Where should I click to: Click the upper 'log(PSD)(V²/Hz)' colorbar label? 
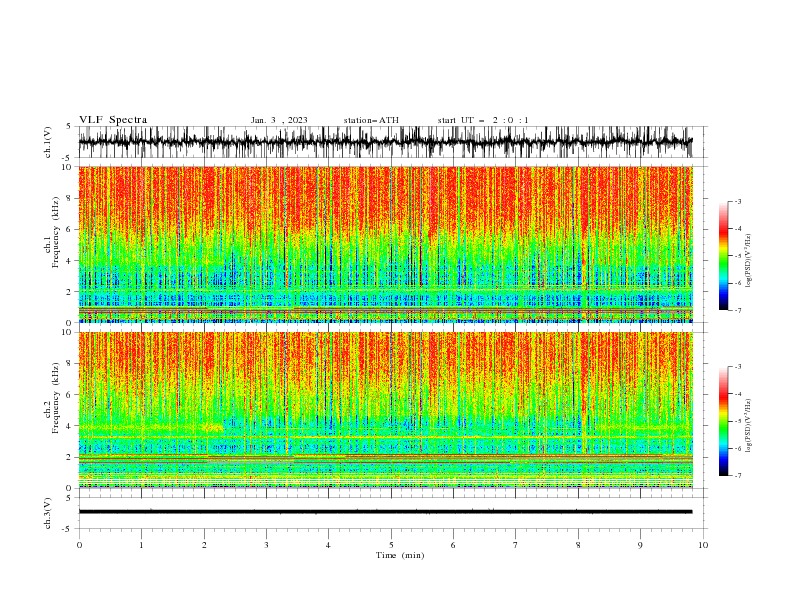click(749, 261)
